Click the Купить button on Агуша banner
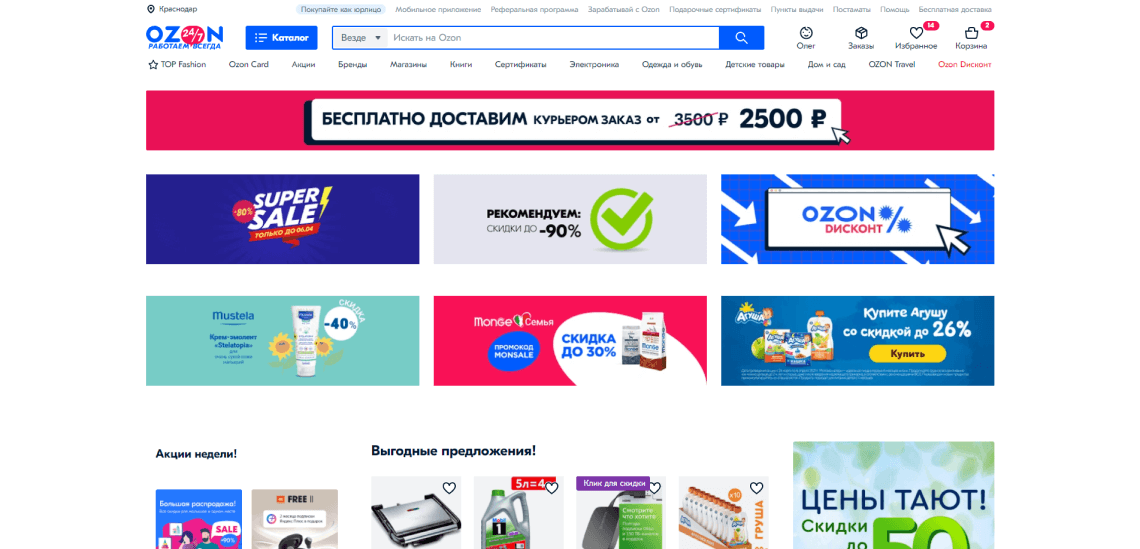This screenshot has height=549, width=1140. [x=907, y=353]
